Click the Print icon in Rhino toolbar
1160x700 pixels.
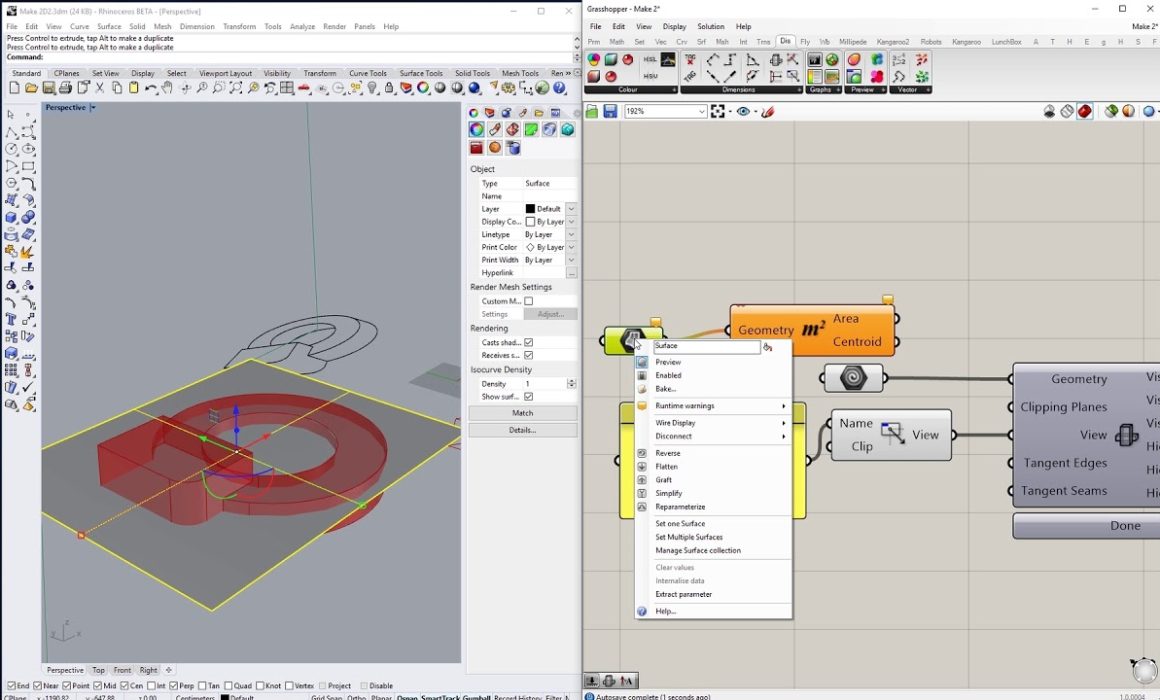point(65,88)
